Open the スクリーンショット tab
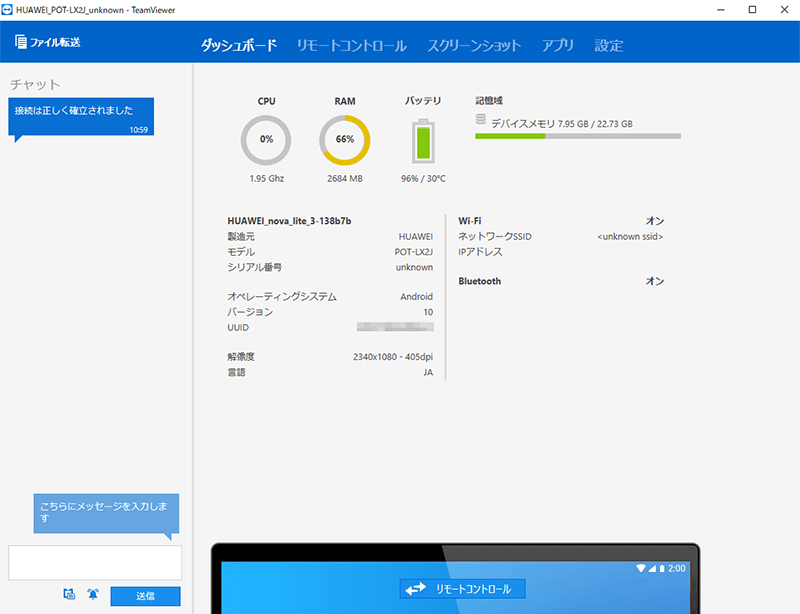Screen dimensions: 800x614 (x=474, y=45)
